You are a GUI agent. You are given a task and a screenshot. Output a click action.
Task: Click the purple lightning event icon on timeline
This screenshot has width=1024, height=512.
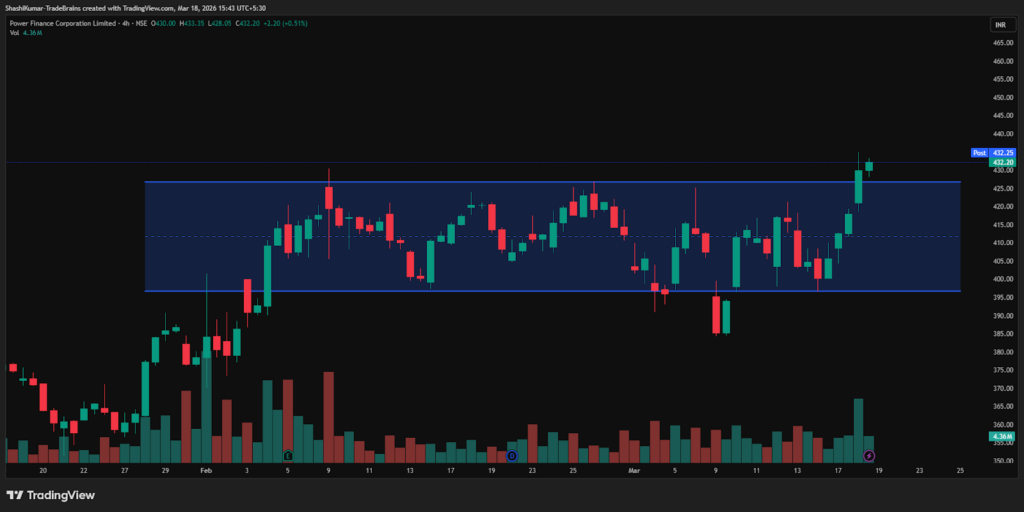(x=868, y=456)
